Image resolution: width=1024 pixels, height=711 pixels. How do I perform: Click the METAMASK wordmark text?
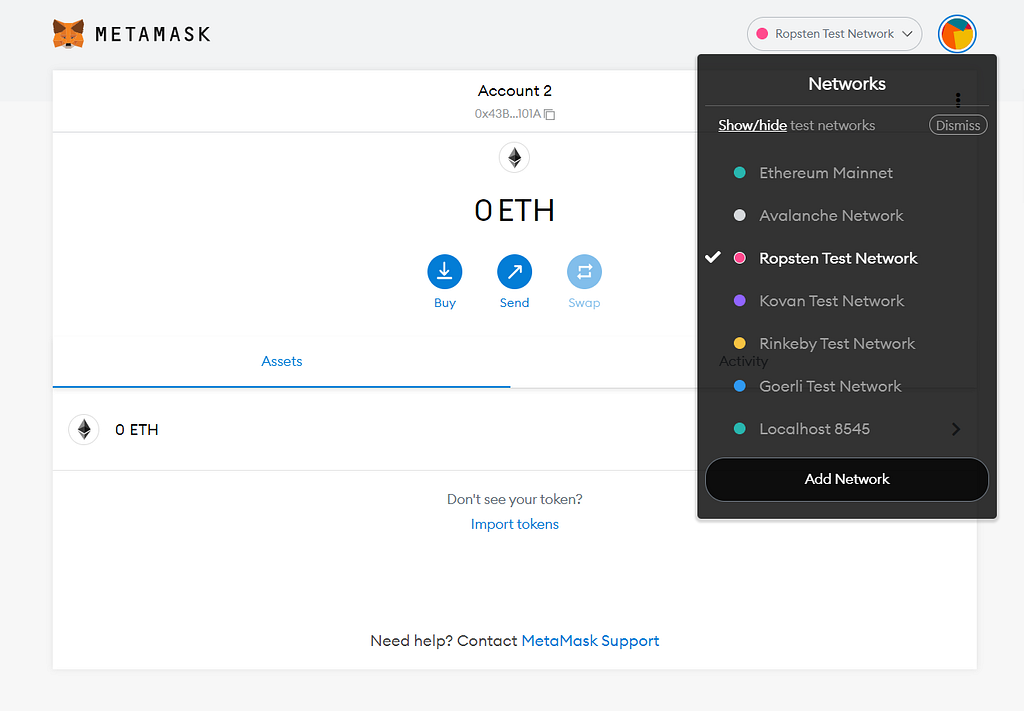tap(153, 35)
